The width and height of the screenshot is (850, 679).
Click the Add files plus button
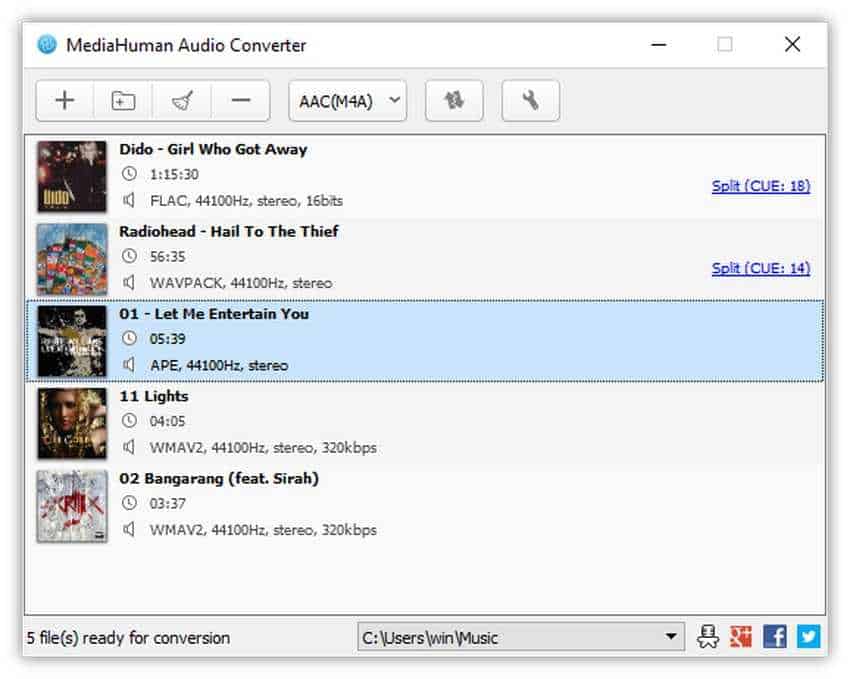65,101
